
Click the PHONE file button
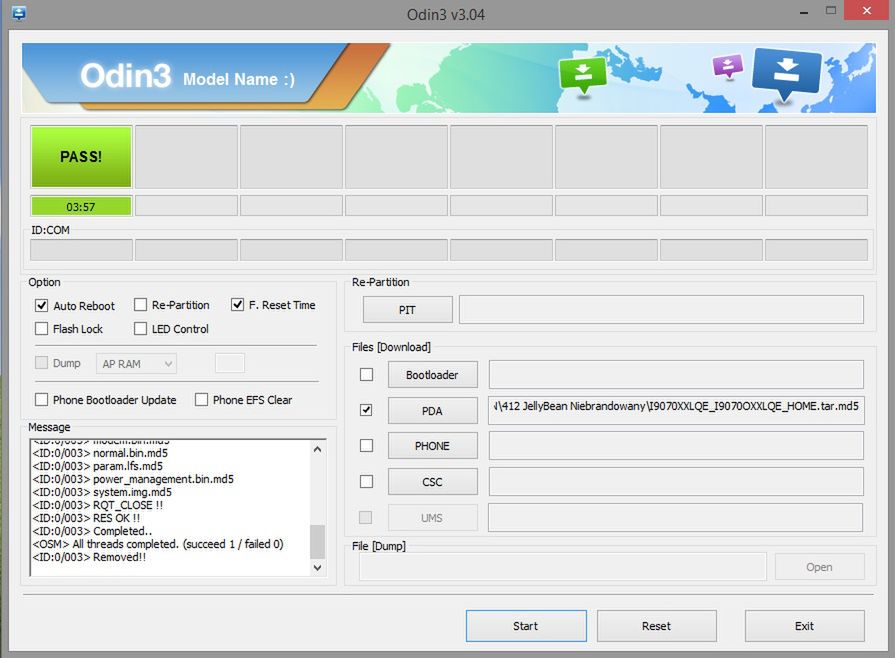click(x=433, y=446)
